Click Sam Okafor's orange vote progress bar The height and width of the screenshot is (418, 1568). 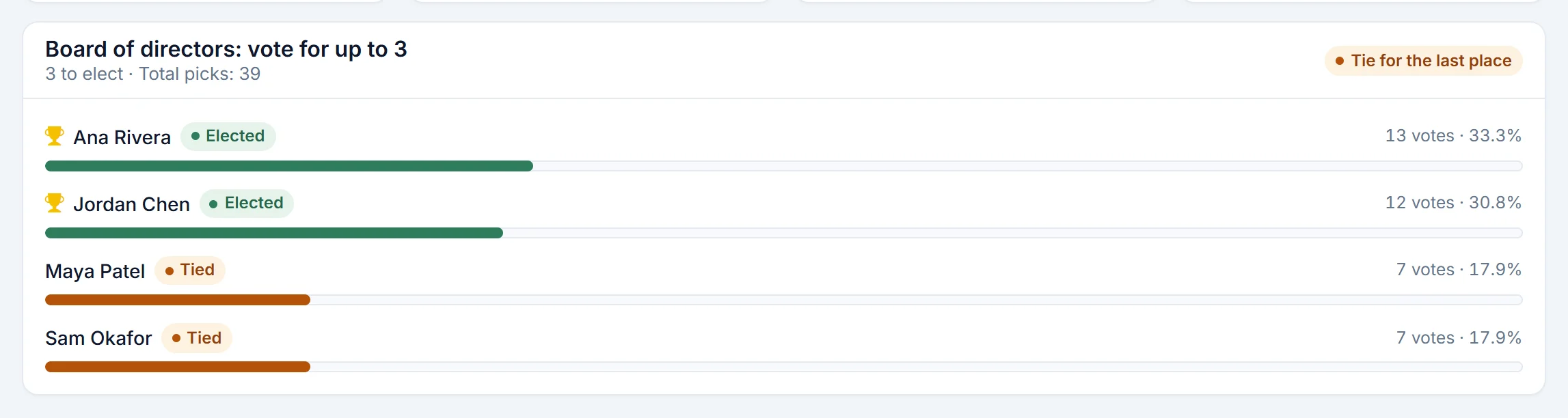178,367
